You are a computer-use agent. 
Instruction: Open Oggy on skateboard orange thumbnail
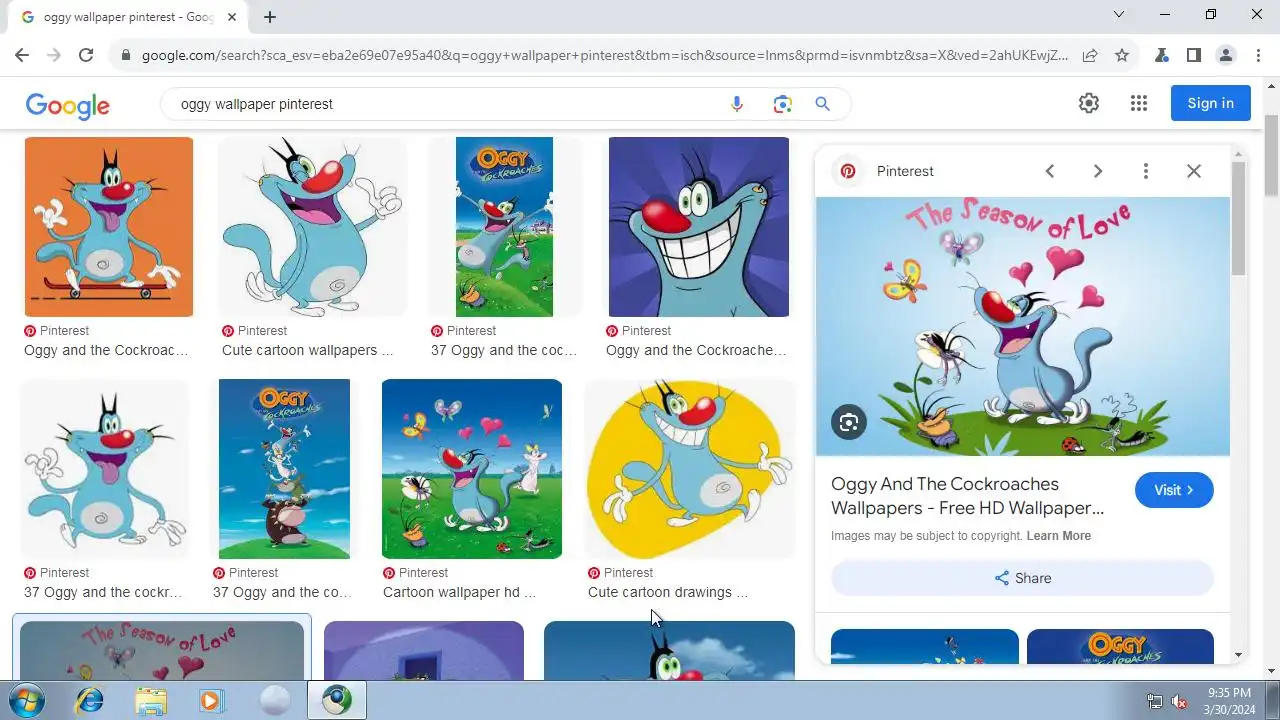[x=109, y=227]
